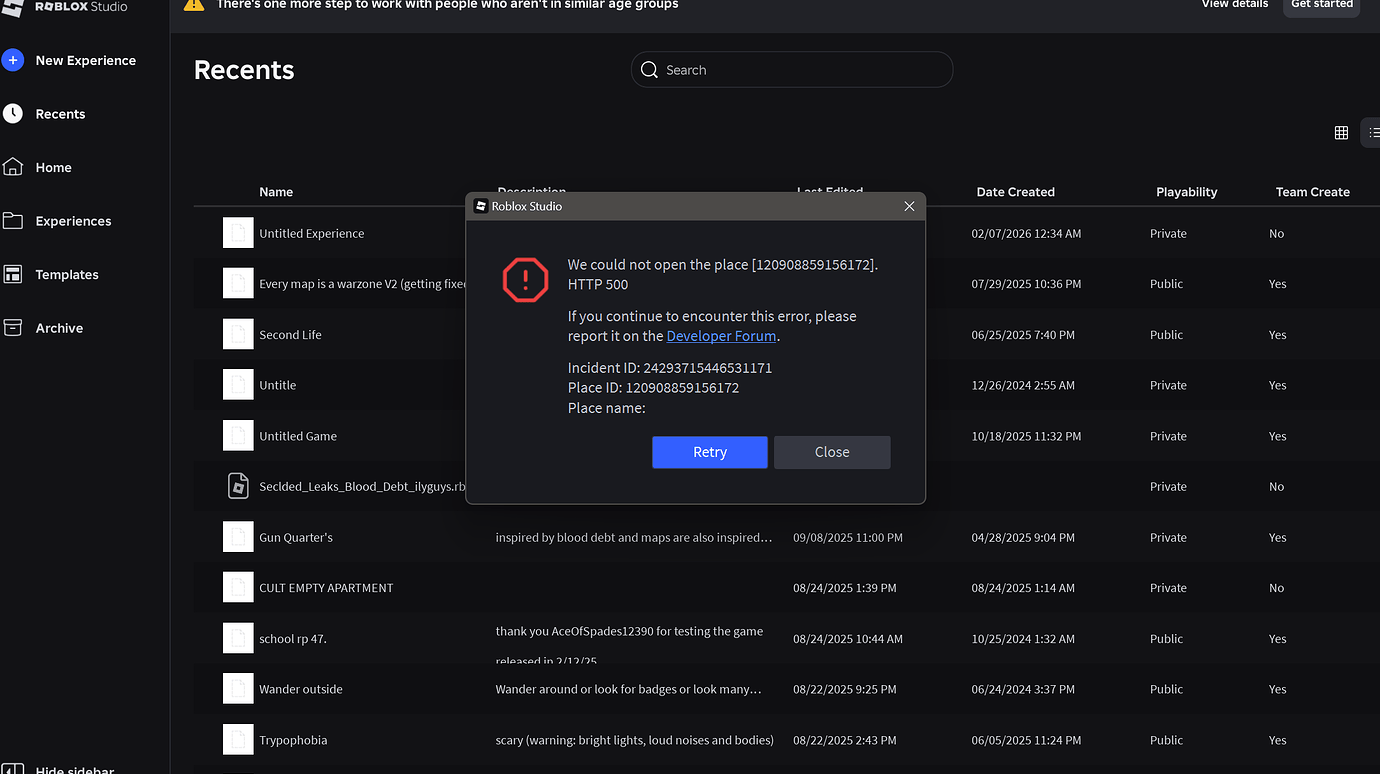Image resolution: width=1380 pixels, height=774 pixels.
Task: Click the New Experience plus icon
Action: pyautogui.click(x=13, y=60)
